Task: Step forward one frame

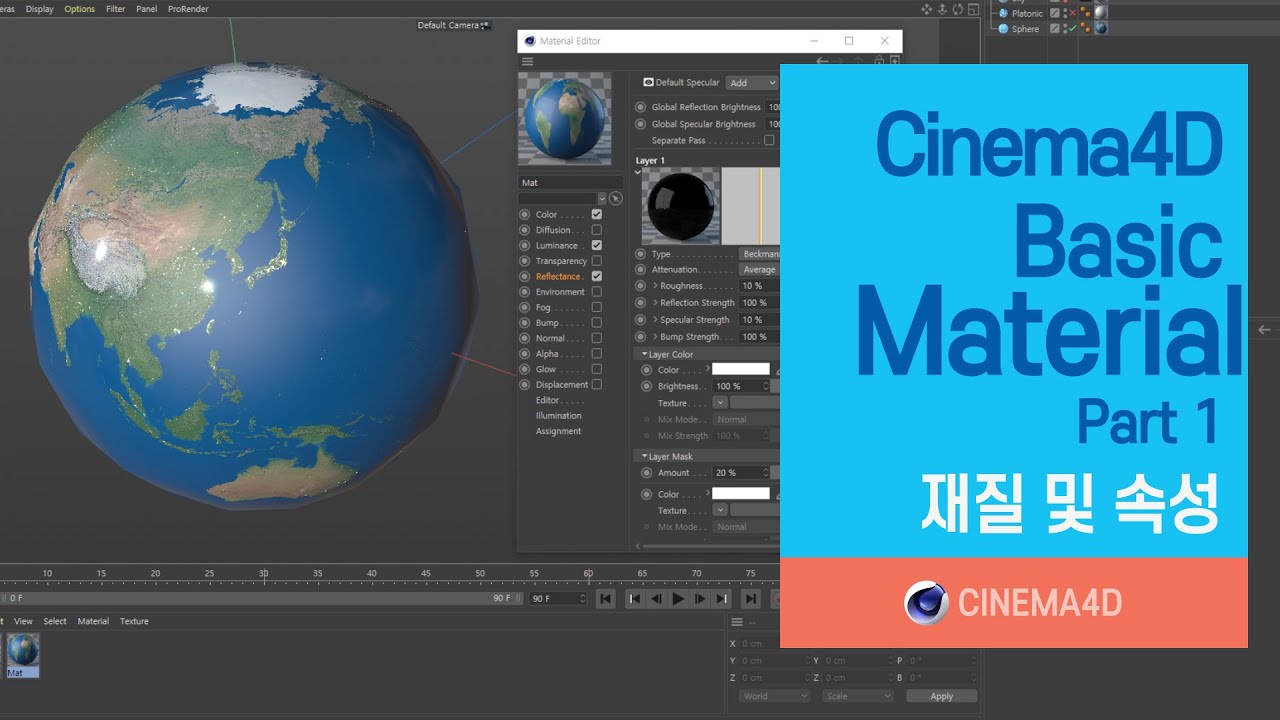Action: click(700, 599)
